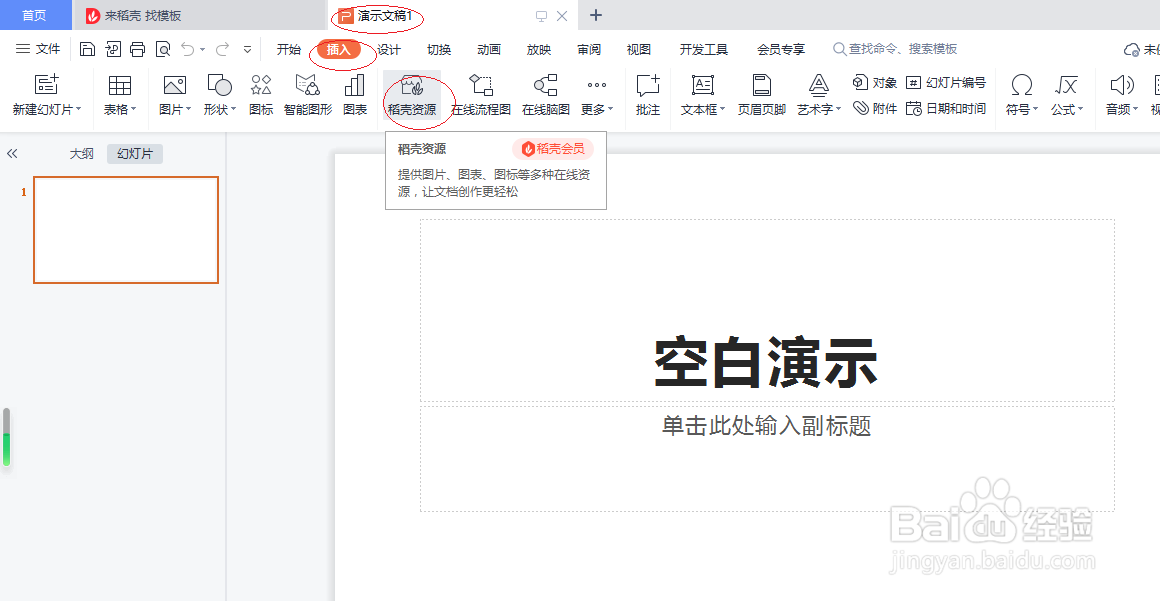Close the 演示文稿1 document tab
Screen dimensions: 1160x601
pos(562,16)
